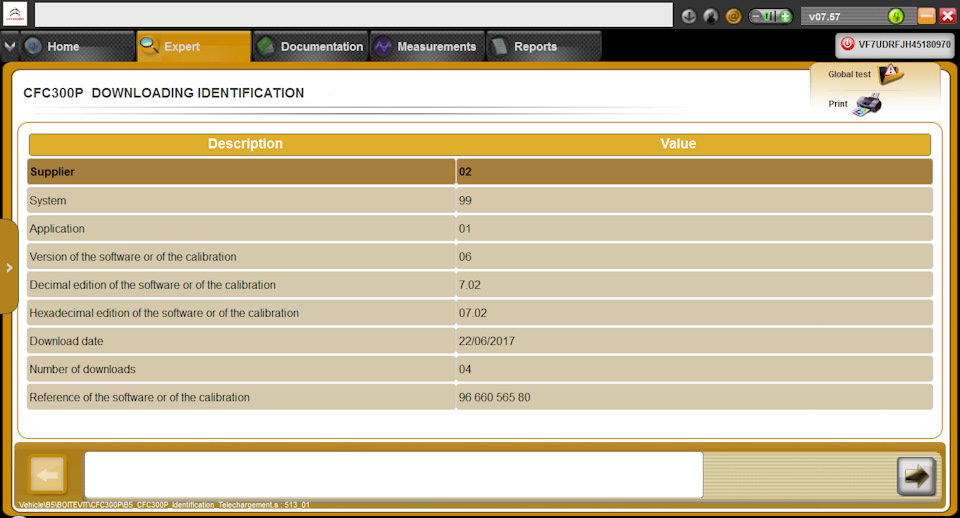Open the Home tab
Screen dimensions: 960x518
pos(77,47)
